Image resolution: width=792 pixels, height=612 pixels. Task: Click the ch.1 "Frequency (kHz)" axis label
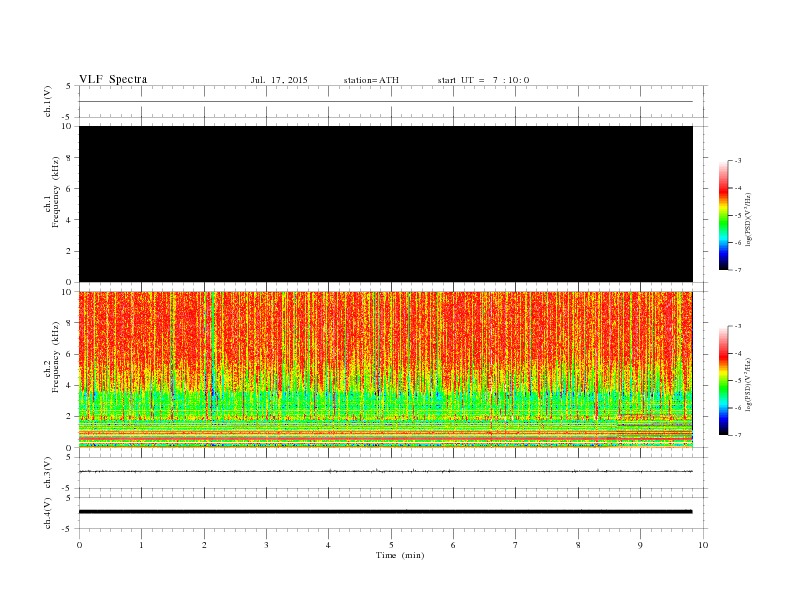(56, 192)
